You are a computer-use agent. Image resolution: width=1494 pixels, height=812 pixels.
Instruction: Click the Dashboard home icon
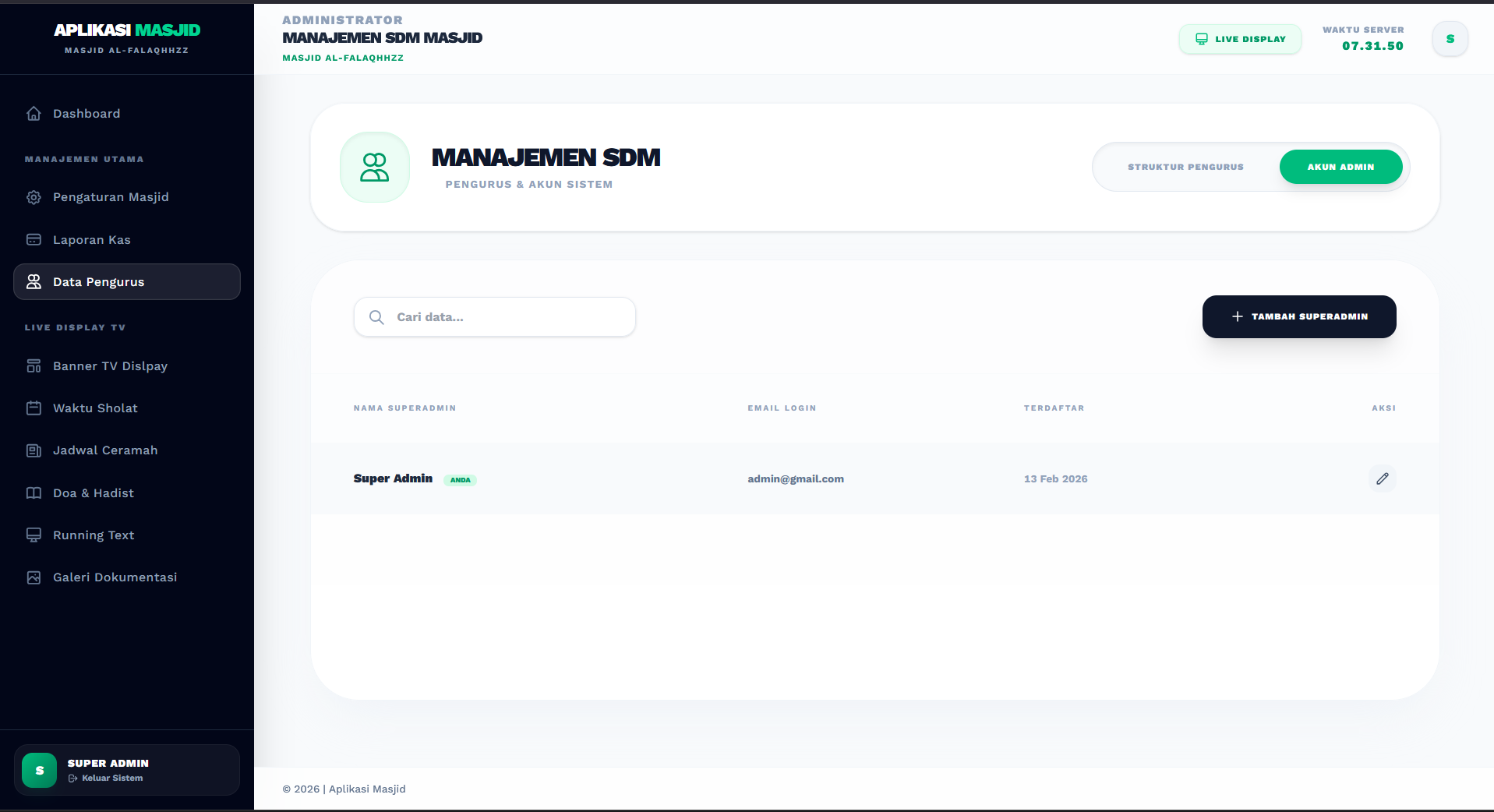coord(34,114)
